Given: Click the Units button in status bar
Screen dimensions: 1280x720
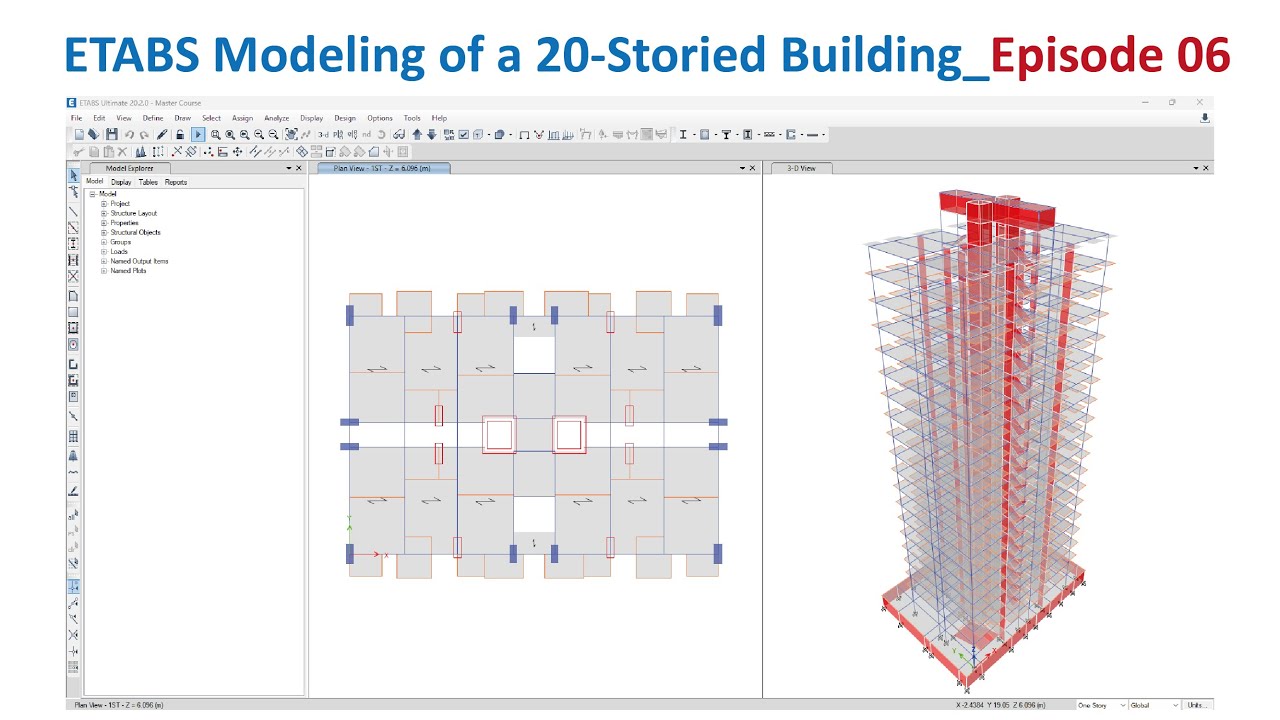Looking at the screenshot, I should click(1197, 705).
